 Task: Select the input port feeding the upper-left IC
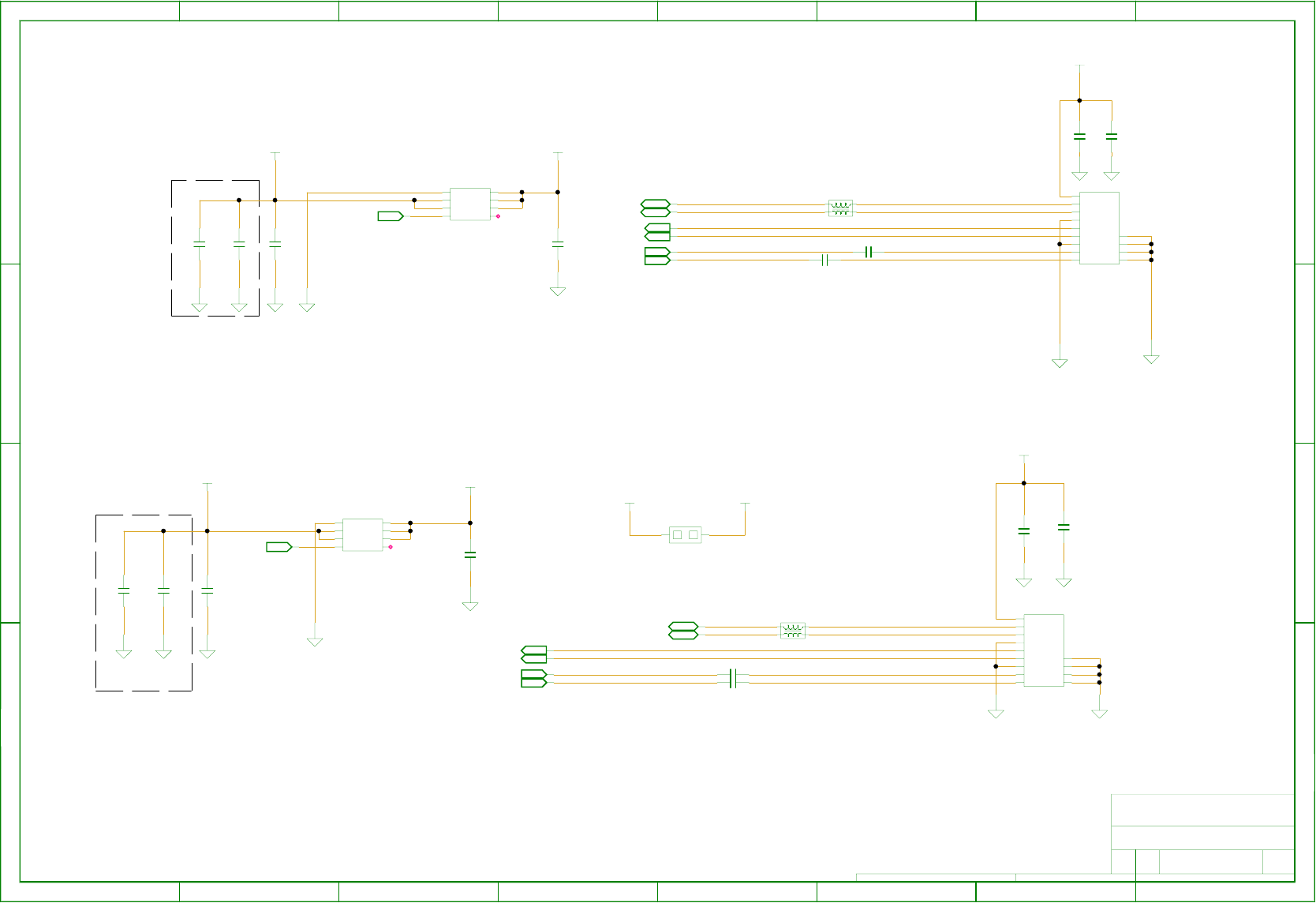391,216
